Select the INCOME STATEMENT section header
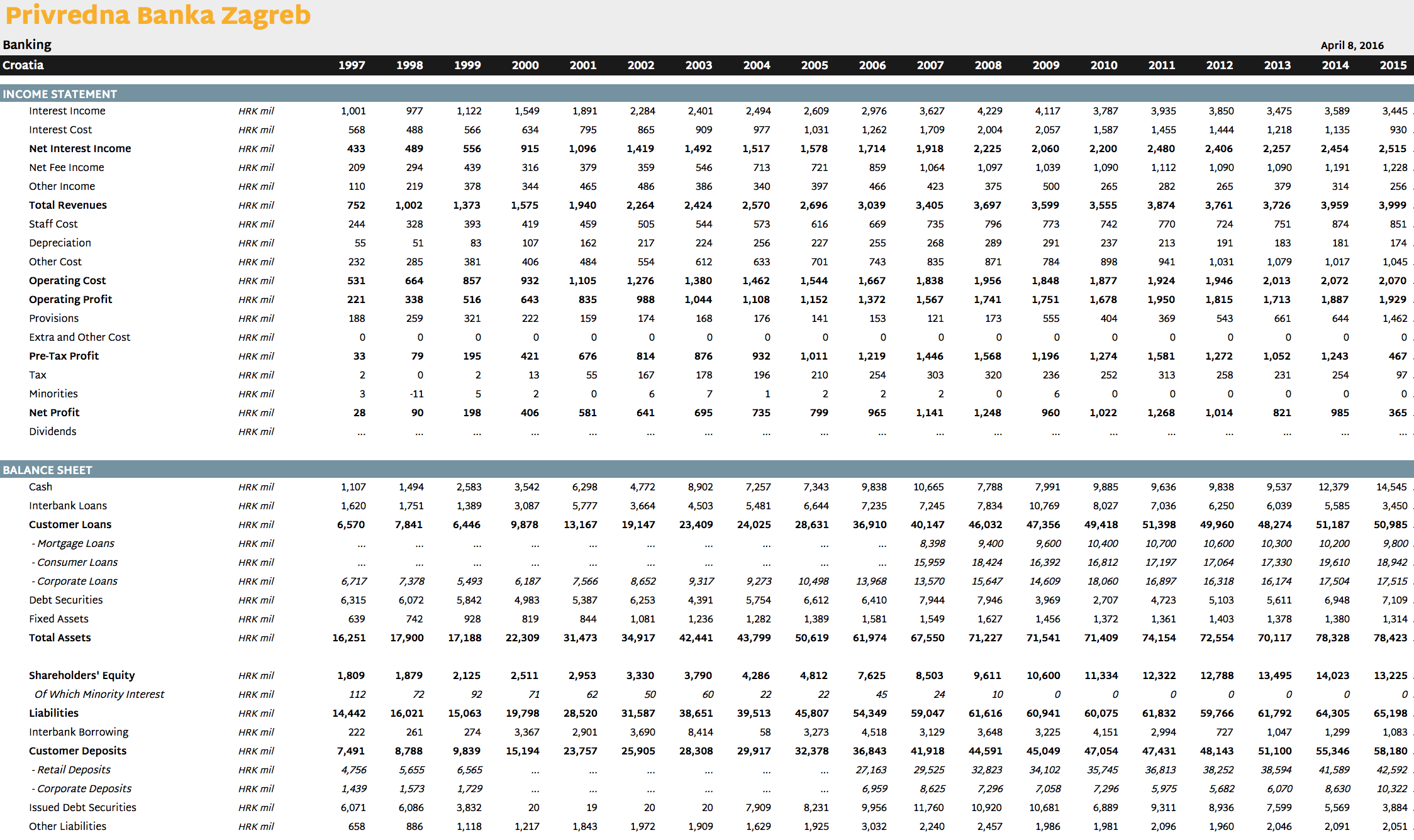The width and height of the screenshot is (1414, 840). click(x=60, y=94)
